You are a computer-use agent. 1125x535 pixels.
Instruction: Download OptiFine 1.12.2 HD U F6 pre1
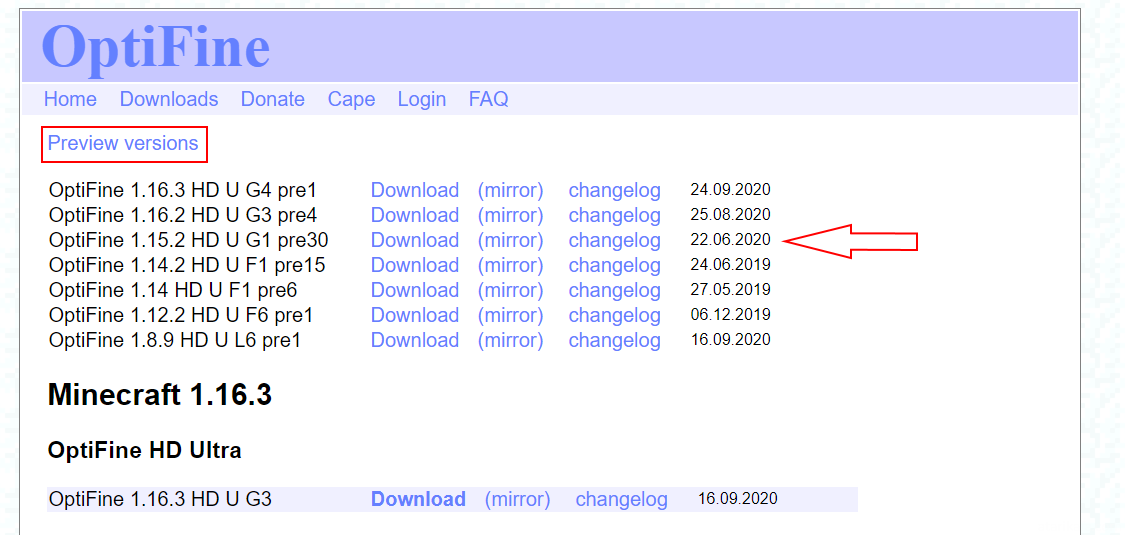(415, 315)
